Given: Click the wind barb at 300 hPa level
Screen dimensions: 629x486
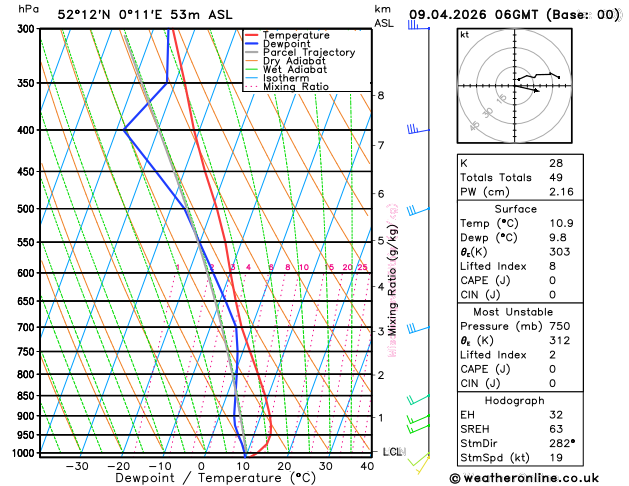Looking at the screenshot, I should (x=418, y=25).
